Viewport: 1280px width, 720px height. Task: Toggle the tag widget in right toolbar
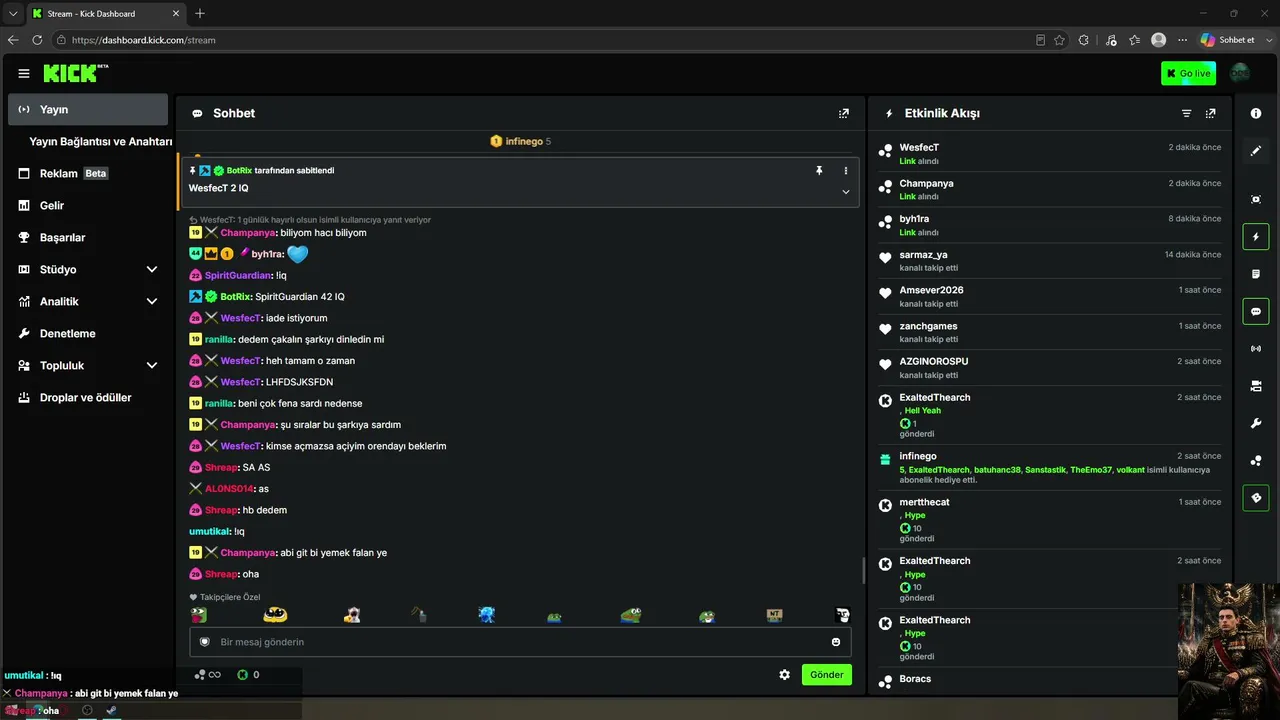pos(1256,498)
